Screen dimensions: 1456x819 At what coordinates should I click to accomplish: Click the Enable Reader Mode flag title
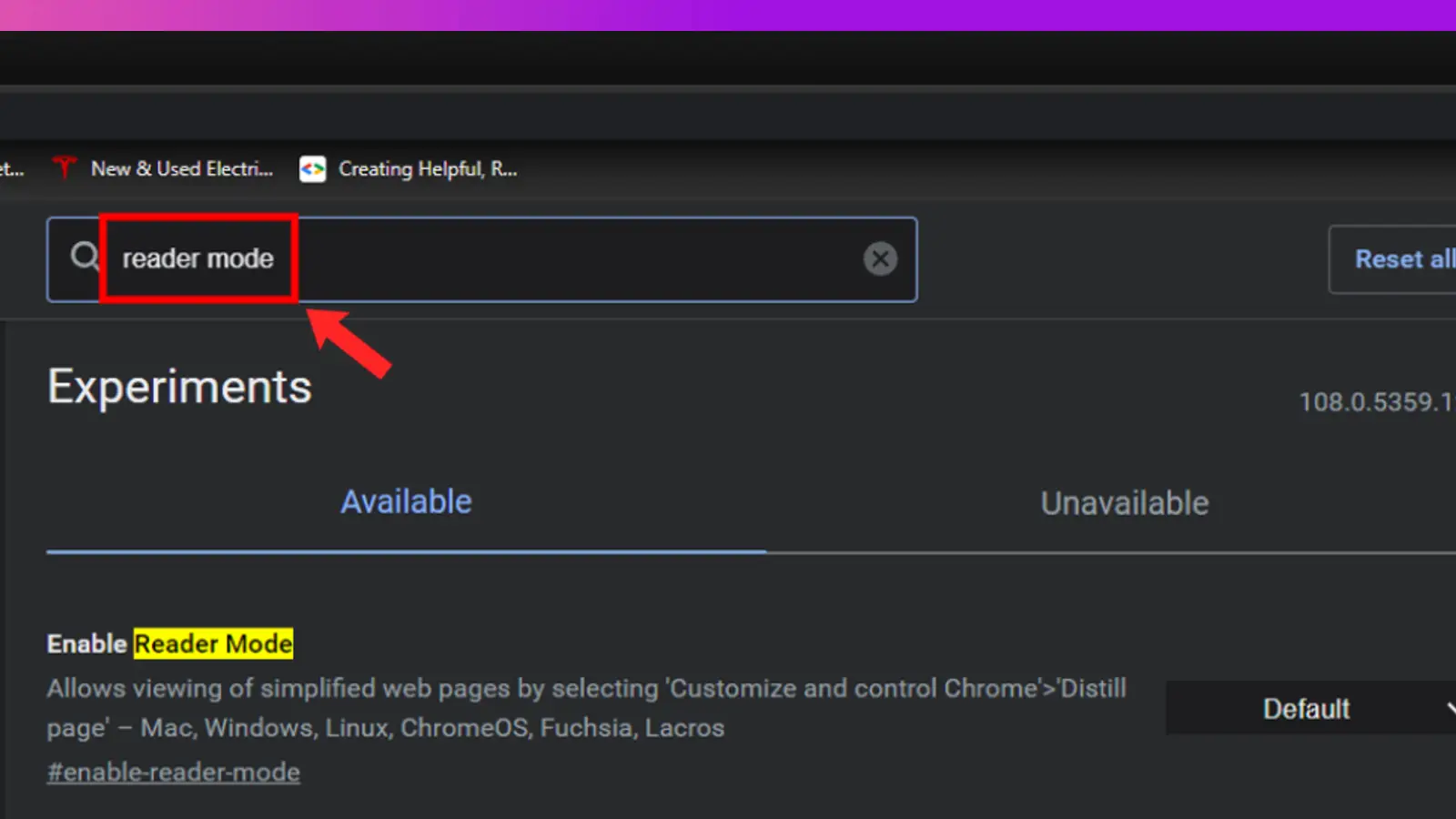point(170,644)
